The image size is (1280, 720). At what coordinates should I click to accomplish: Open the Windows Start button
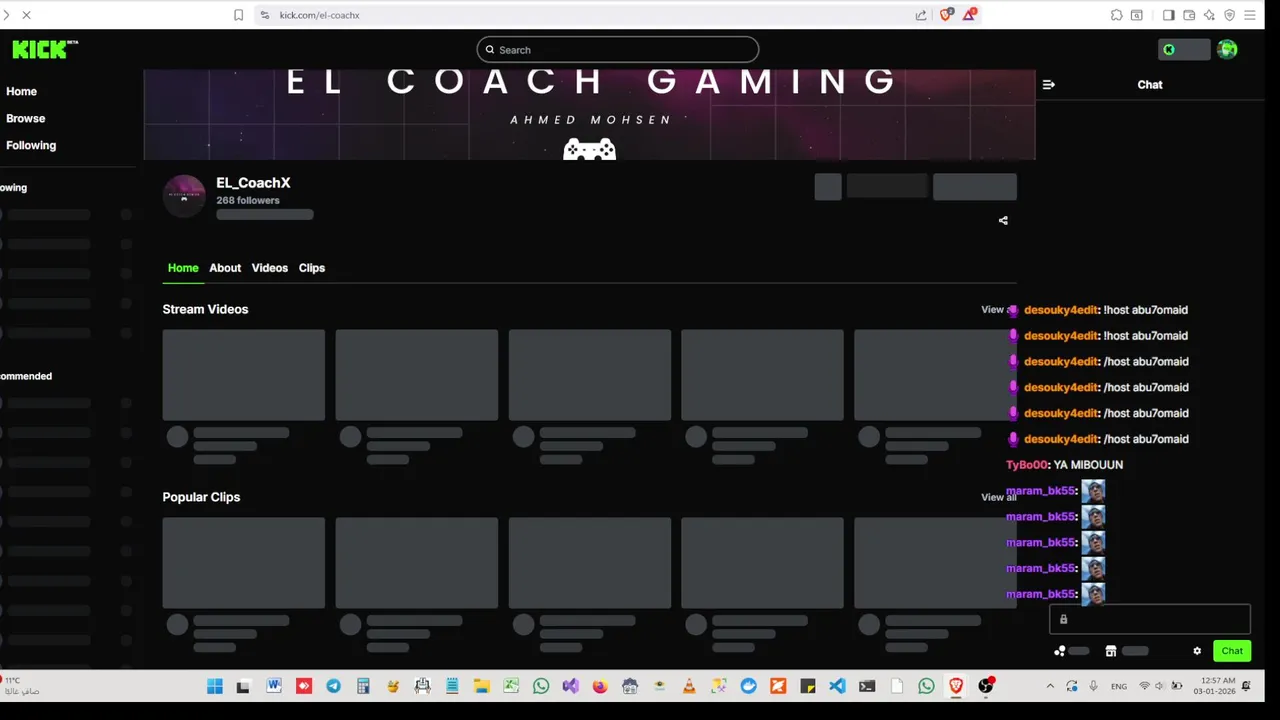pos(214,686)
